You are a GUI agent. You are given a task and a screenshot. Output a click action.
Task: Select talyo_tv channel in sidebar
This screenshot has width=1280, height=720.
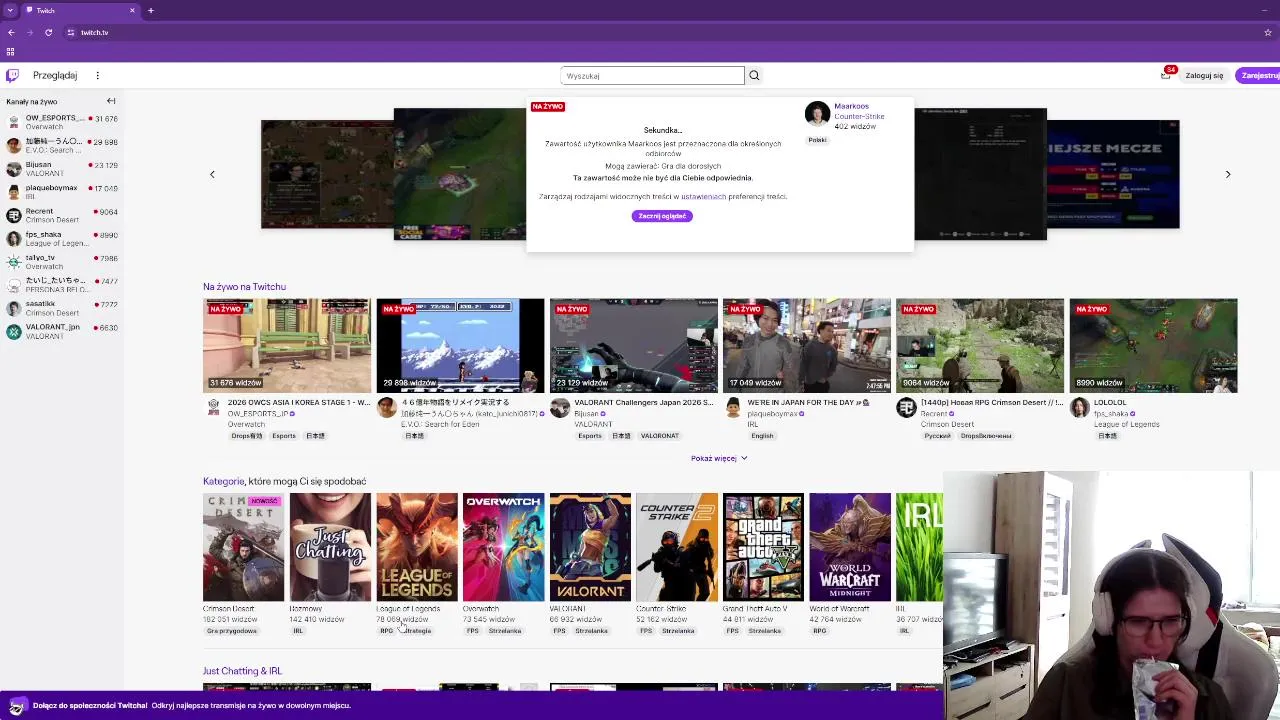coord(62,261)
